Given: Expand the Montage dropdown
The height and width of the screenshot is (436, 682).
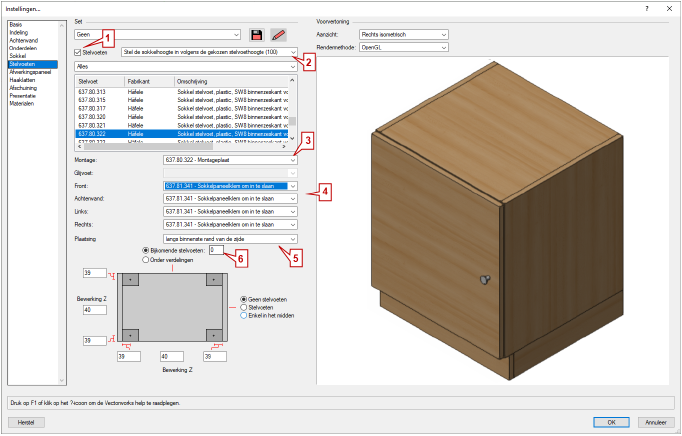Looking at the screenshot, I should 231,160.
